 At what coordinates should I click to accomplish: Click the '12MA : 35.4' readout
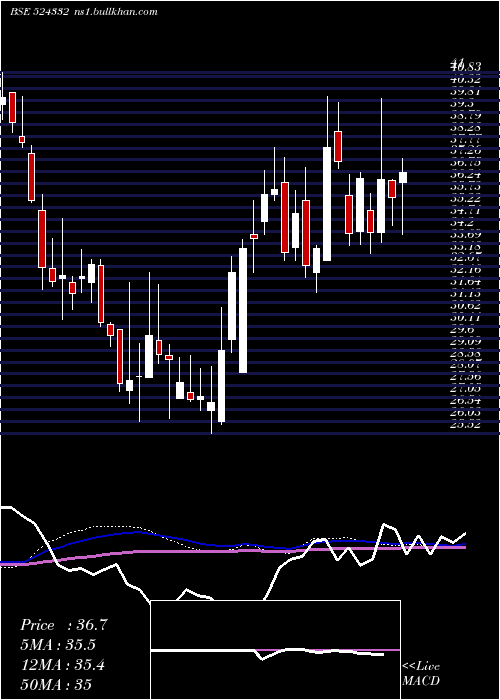(62, 665)
